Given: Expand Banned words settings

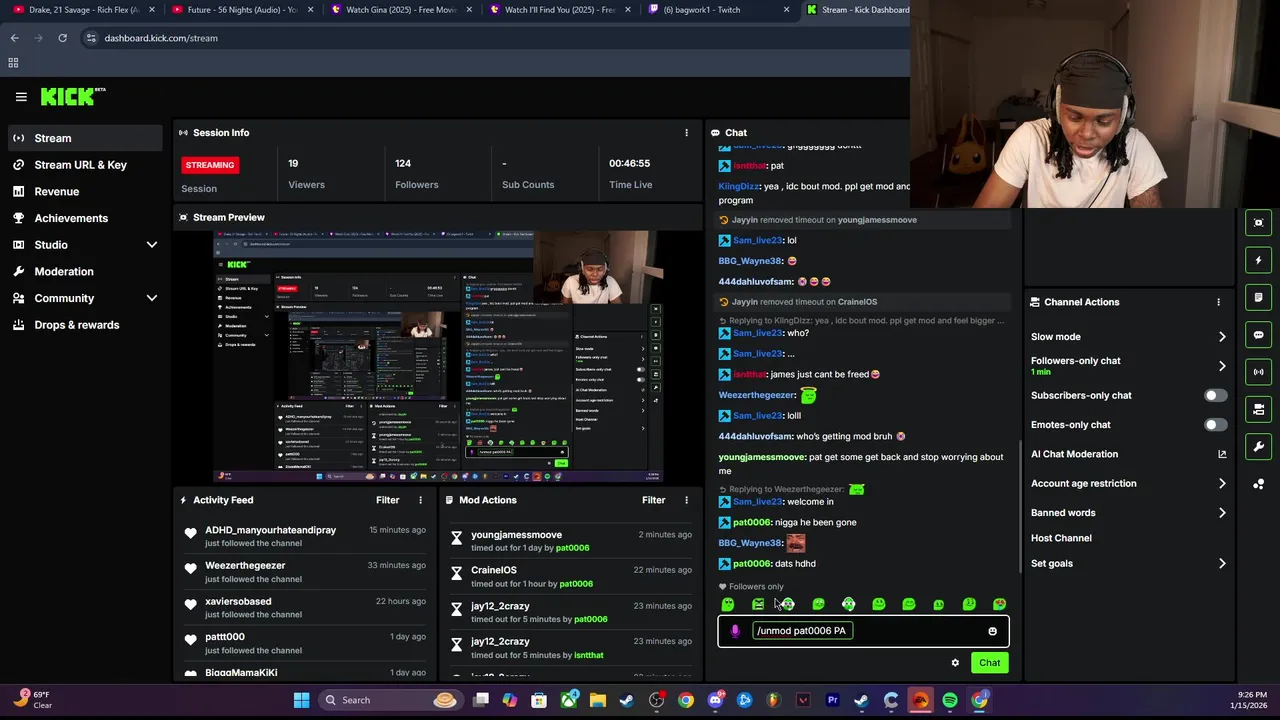Looking at the screenshot, I should [x=1222, y=513].
